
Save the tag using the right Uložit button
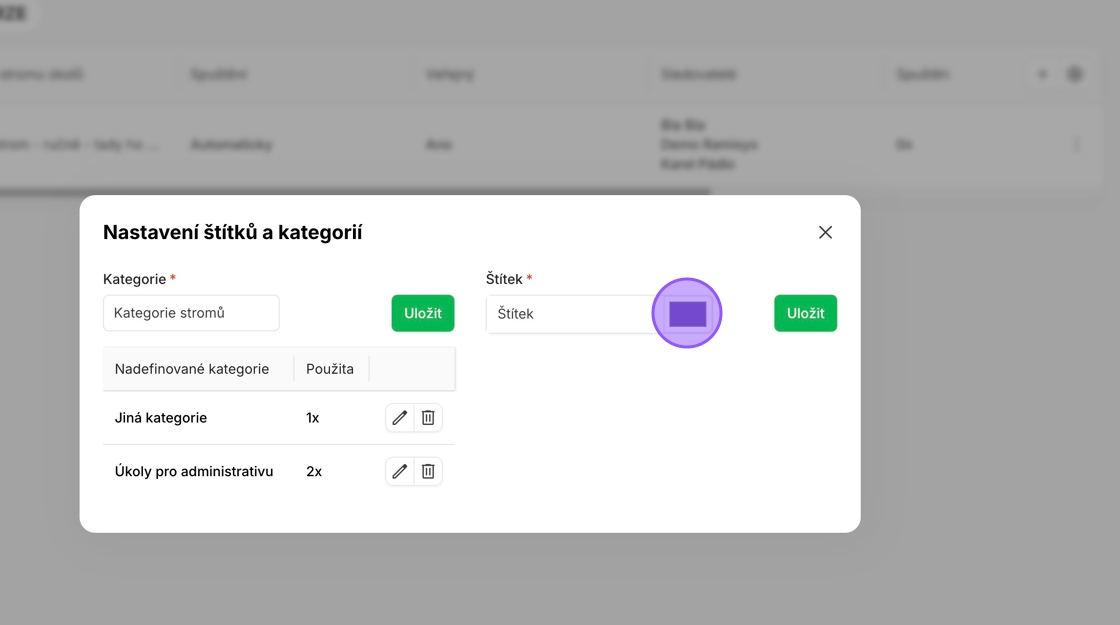click(805, 313)
